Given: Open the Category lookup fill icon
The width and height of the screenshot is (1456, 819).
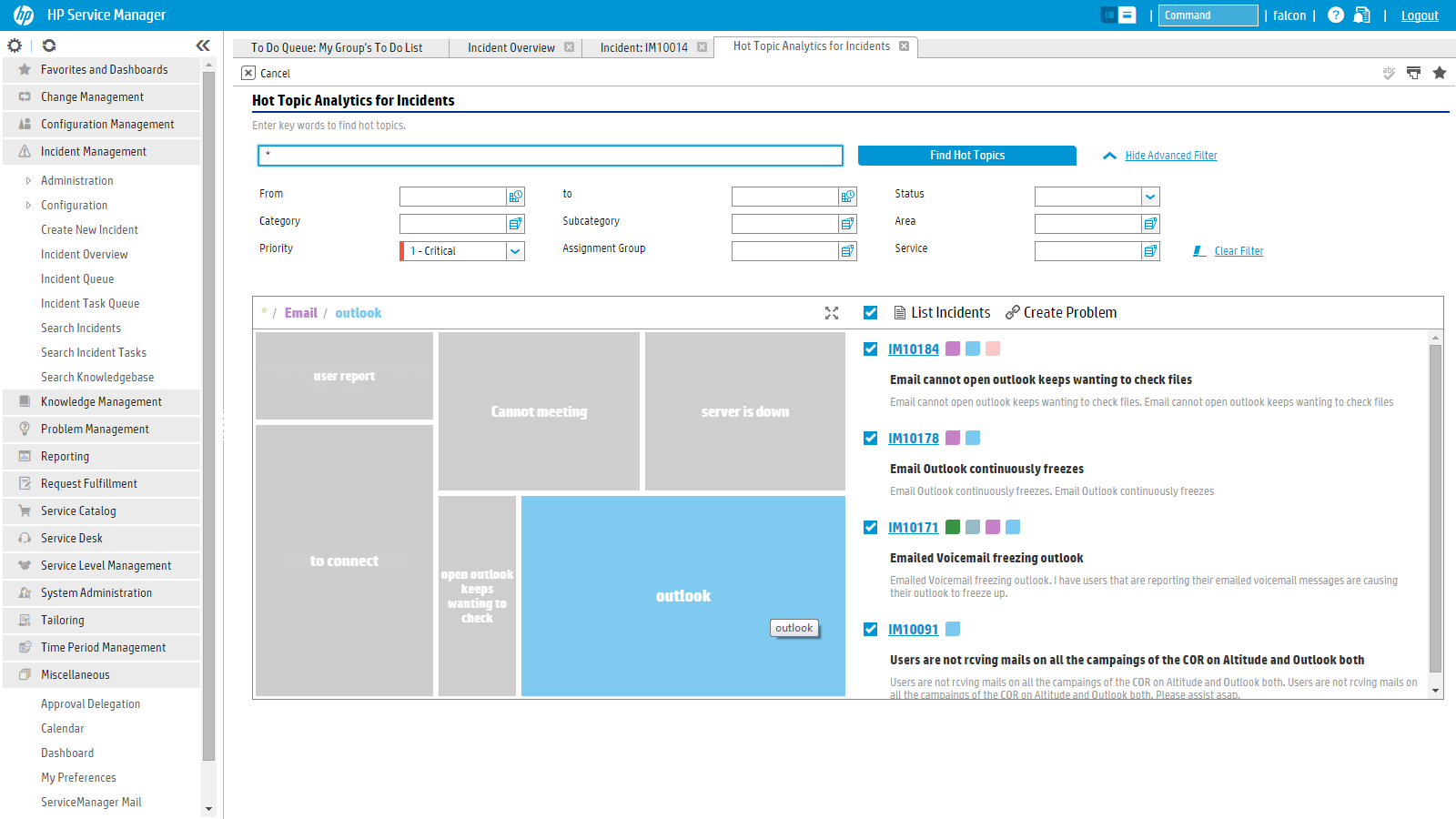Looking at the screenshot, I should pos(516,224).
